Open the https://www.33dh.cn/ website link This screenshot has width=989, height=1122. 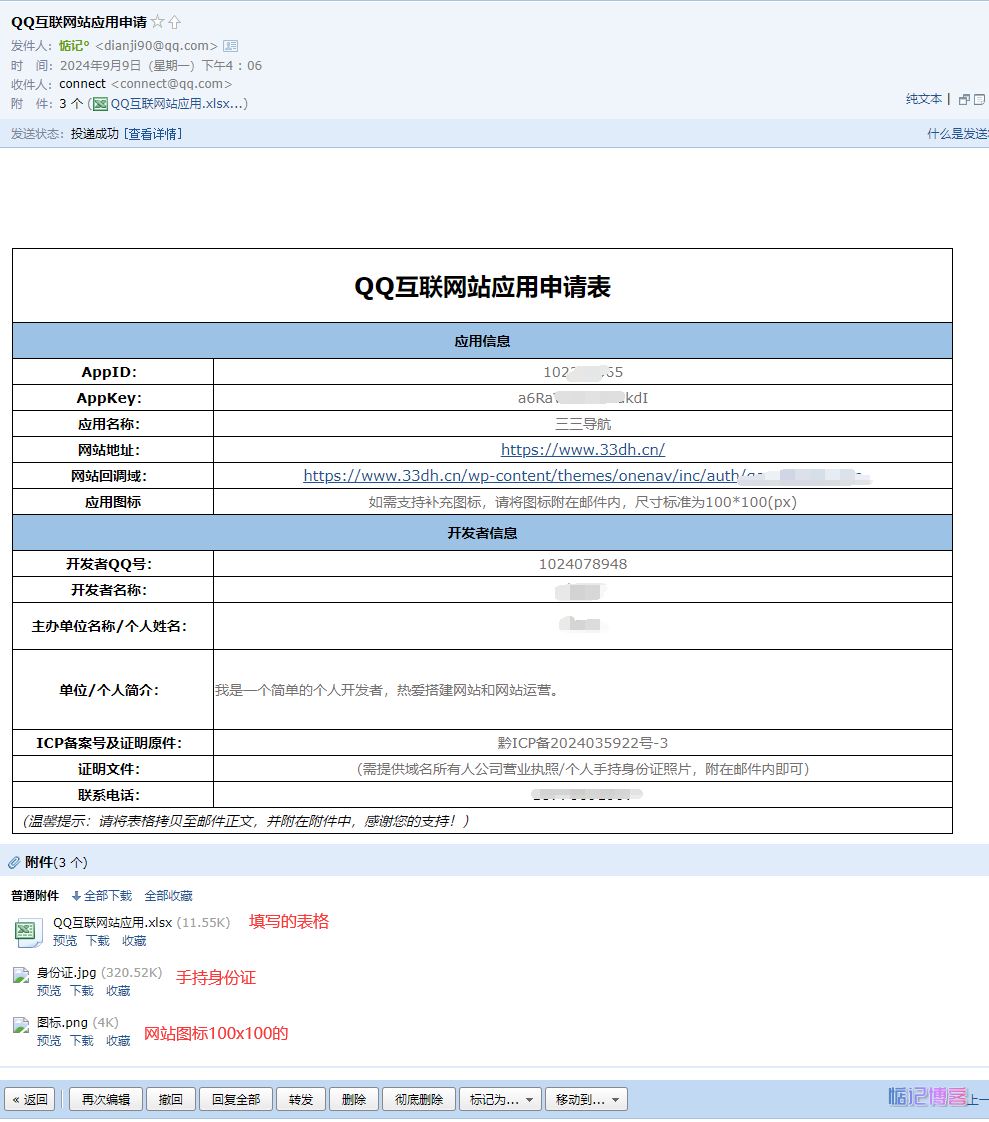pyautogui.click(x=583, y=450)
